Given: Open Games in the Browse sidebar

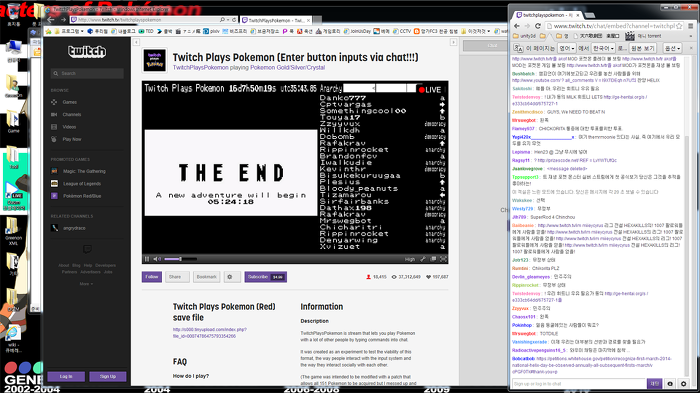Looking at the screenshot, I should point(69,102).
